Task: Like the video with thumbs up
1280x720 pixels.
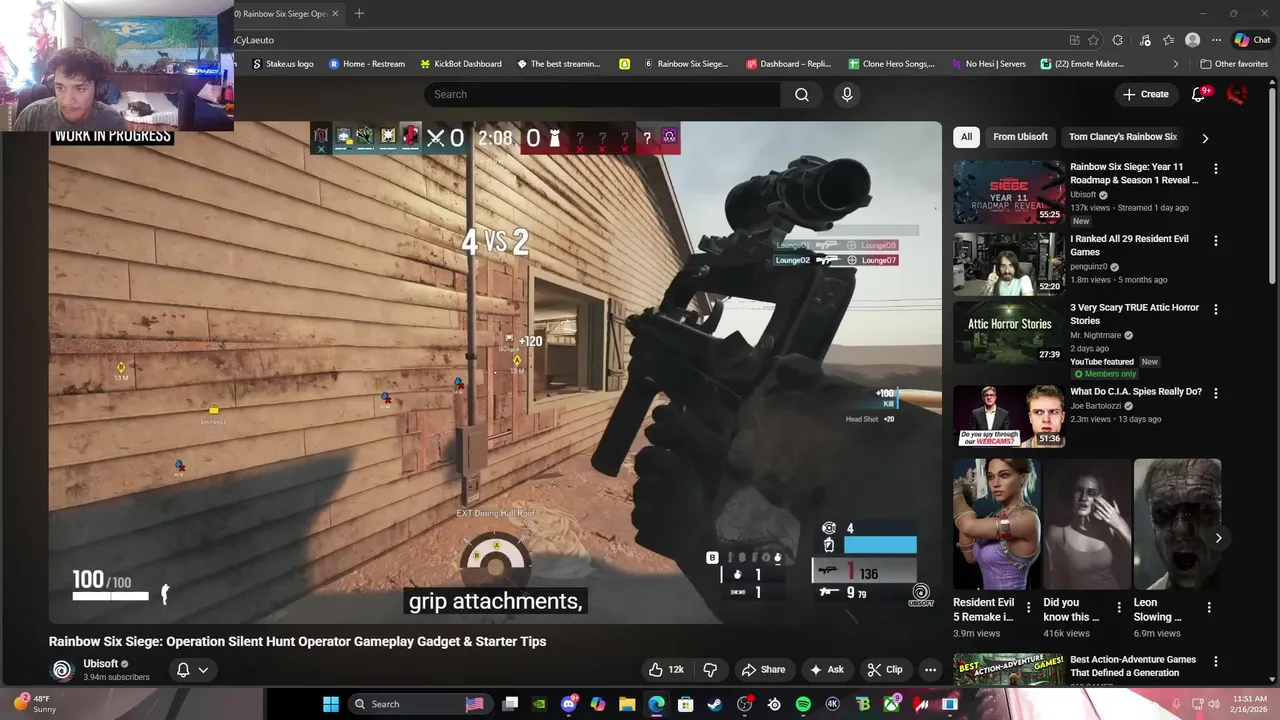Action: pyautogui.click(x=667, y=670)
